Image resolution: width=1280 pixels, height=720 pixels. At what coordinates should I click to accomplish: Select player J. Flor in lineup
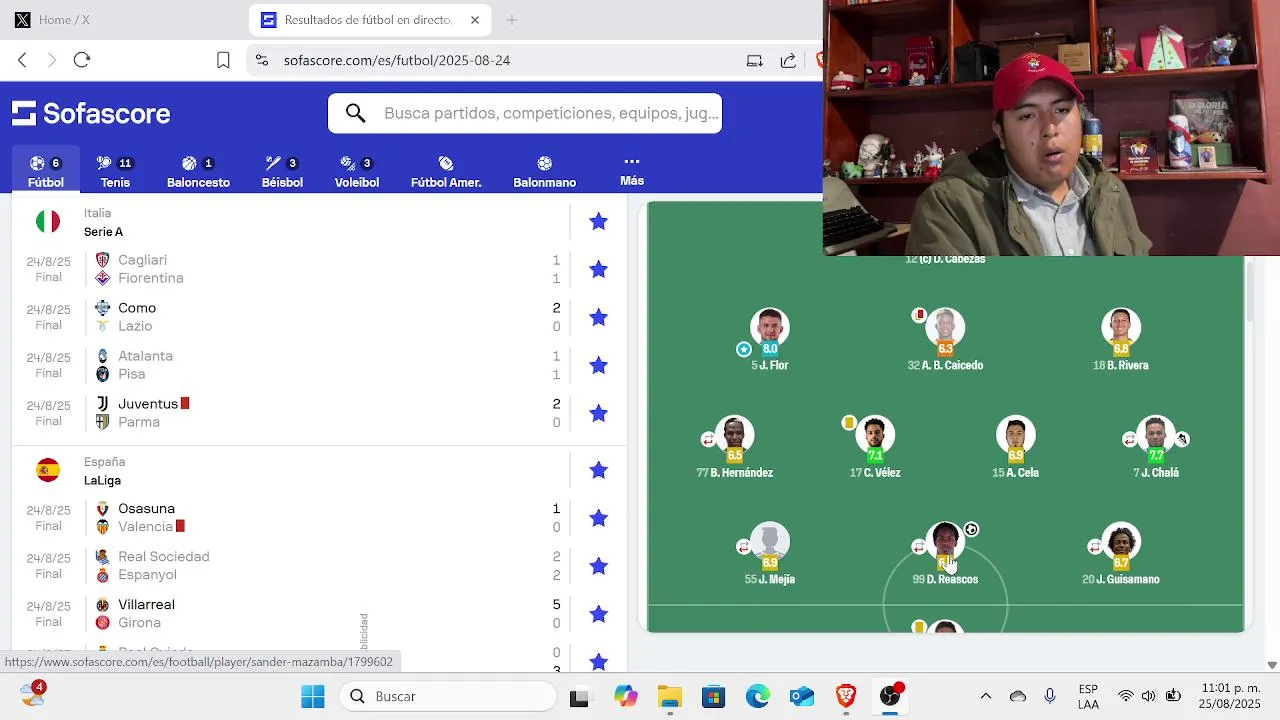coord(770,340)
